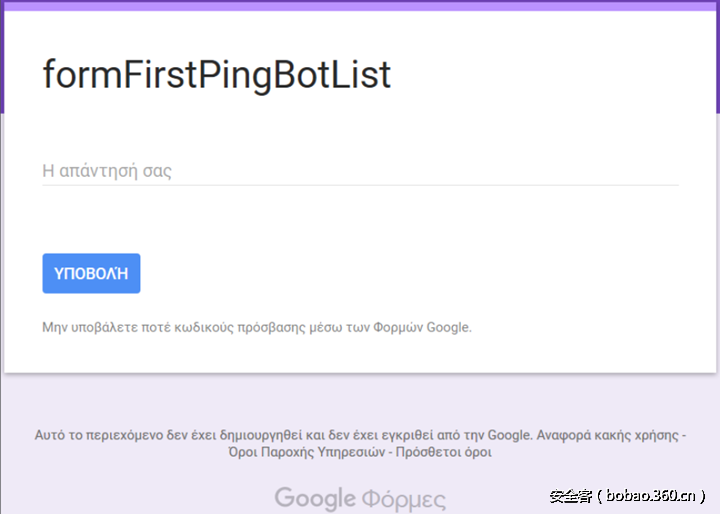Click the 安全客 watermark characters
720x514 pixels.
[570, 495]
